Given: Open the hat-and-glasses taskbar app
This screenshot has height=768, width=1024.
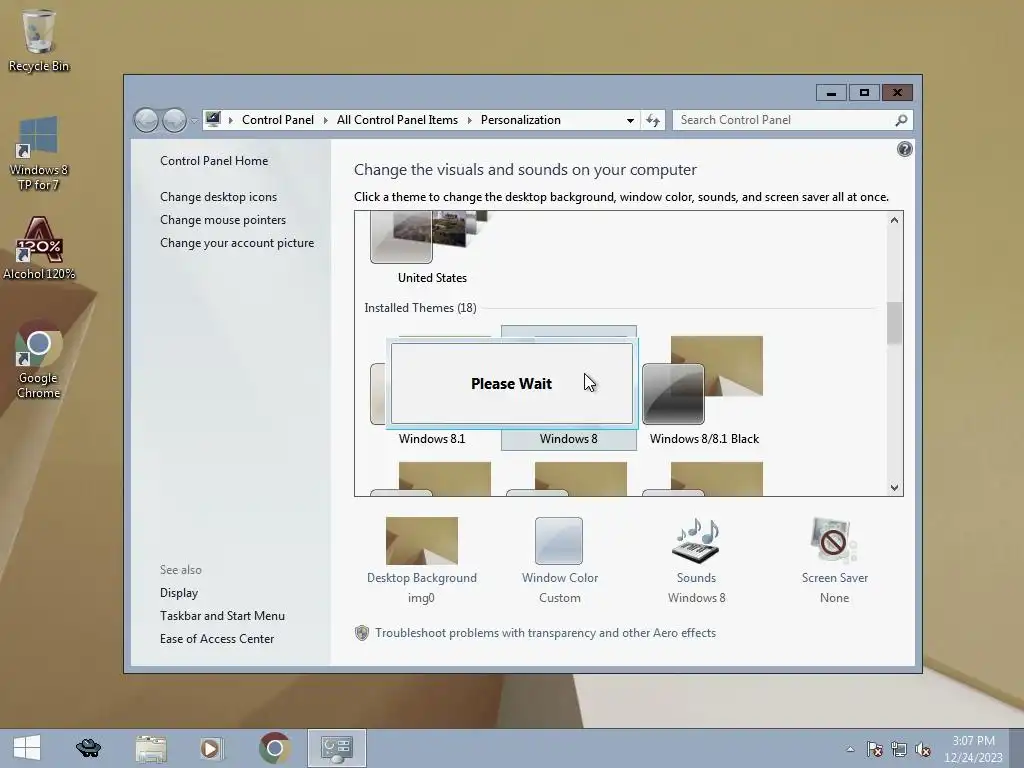Looking at the screenshot, I should pos(88,748).
